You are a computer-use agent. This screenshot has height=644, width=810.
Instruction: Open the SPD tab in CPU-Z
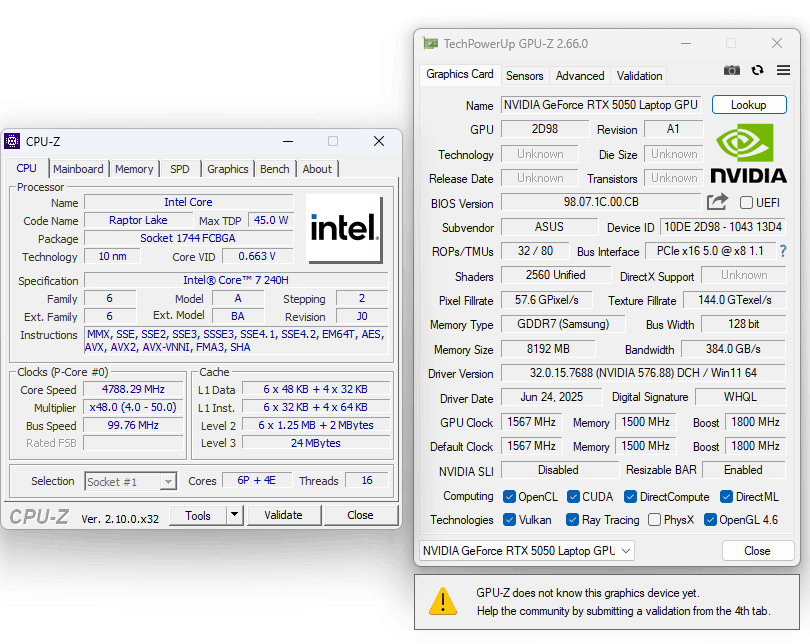pyautogui.click(x=180, y=169)
